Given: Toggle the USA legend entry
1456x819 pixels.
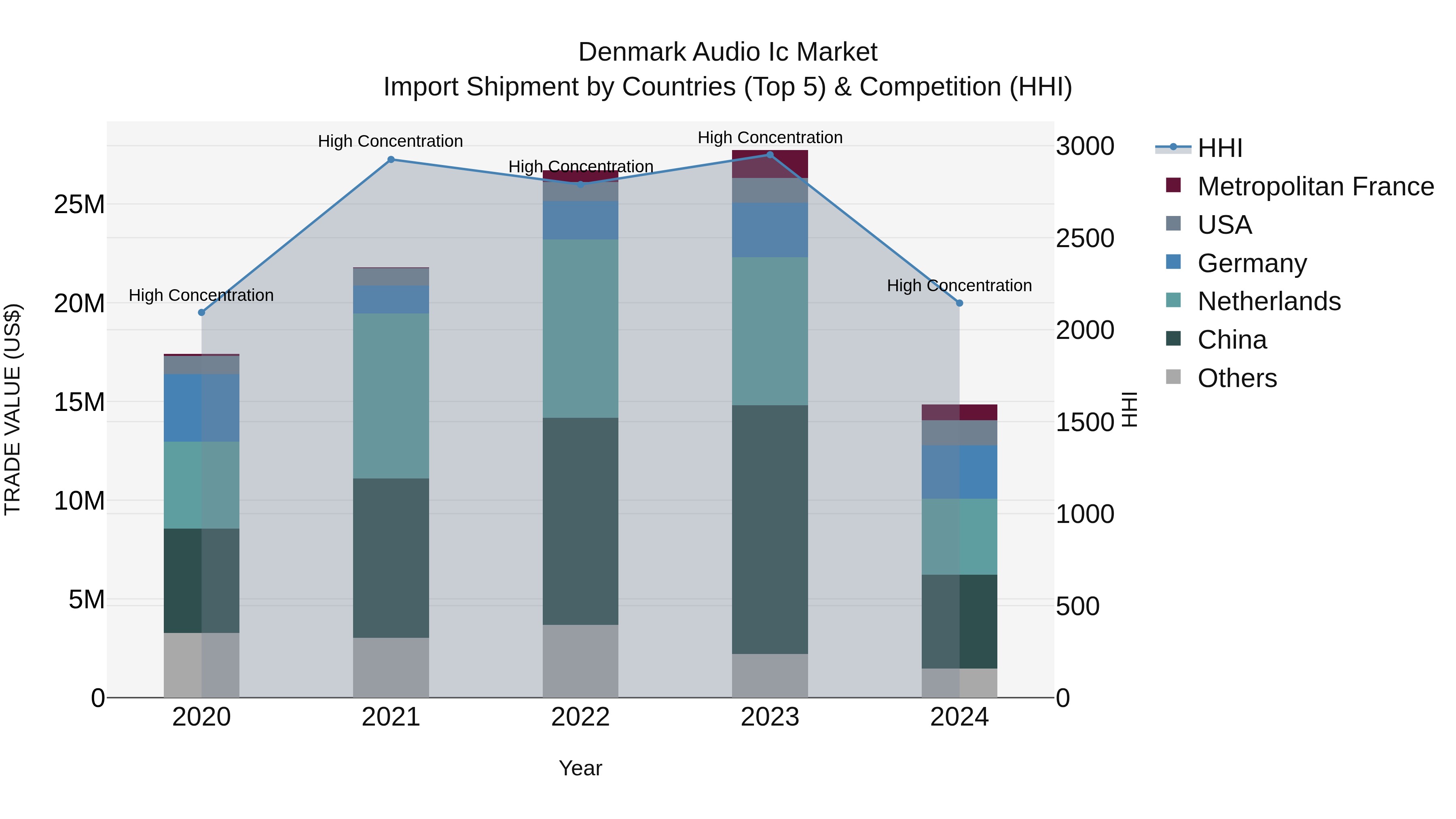Looking at the screenshot, I should pyautogui.click(x=1208, y=224).
